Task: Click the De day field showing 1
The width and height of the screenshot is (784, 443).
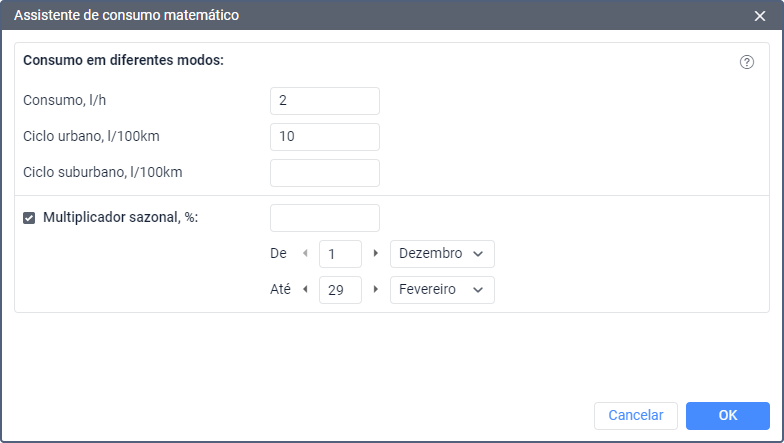Action: tap(340, 254)
